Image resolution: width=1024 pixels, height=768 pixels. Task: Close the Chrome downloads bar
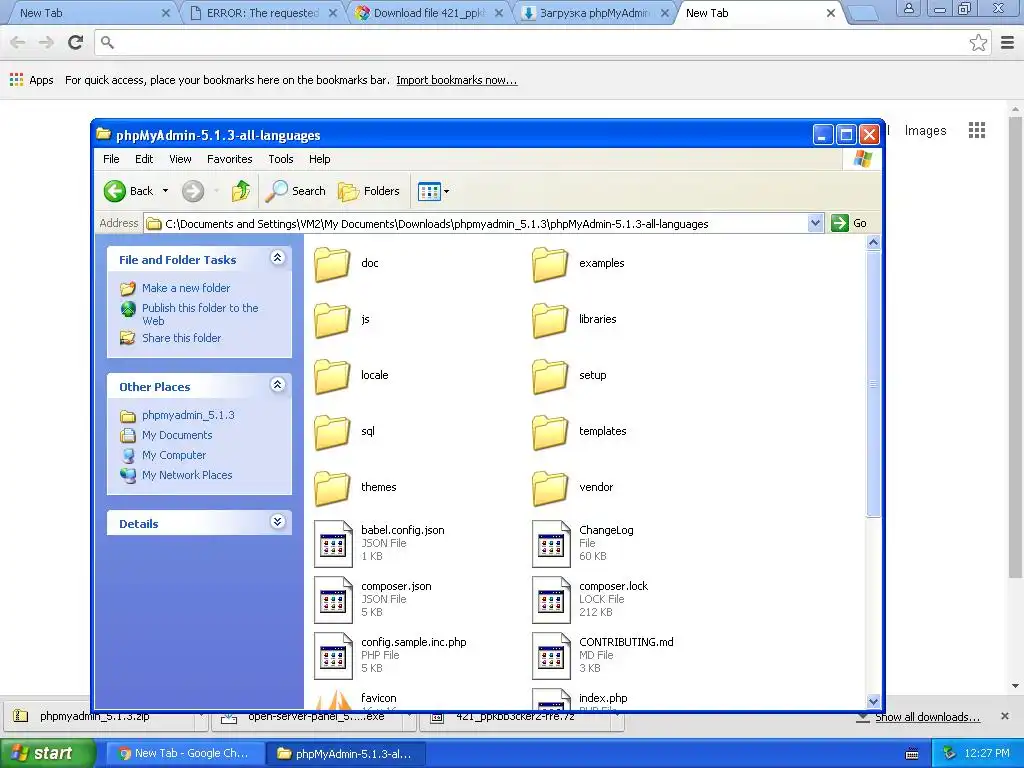[x=1004, y=716]
